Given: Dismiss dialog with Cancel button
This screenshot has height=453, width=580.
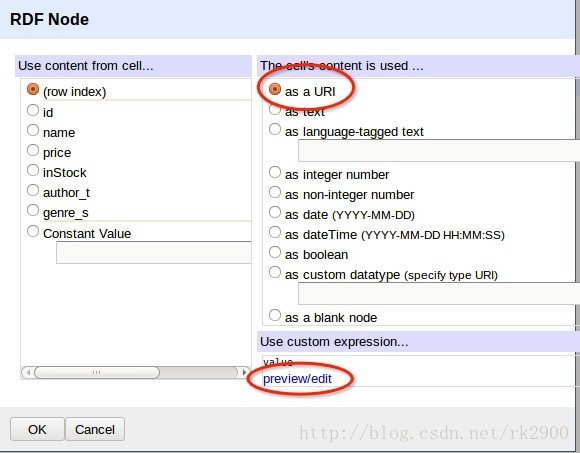Looking at the screenshot, I should [95, 429].
